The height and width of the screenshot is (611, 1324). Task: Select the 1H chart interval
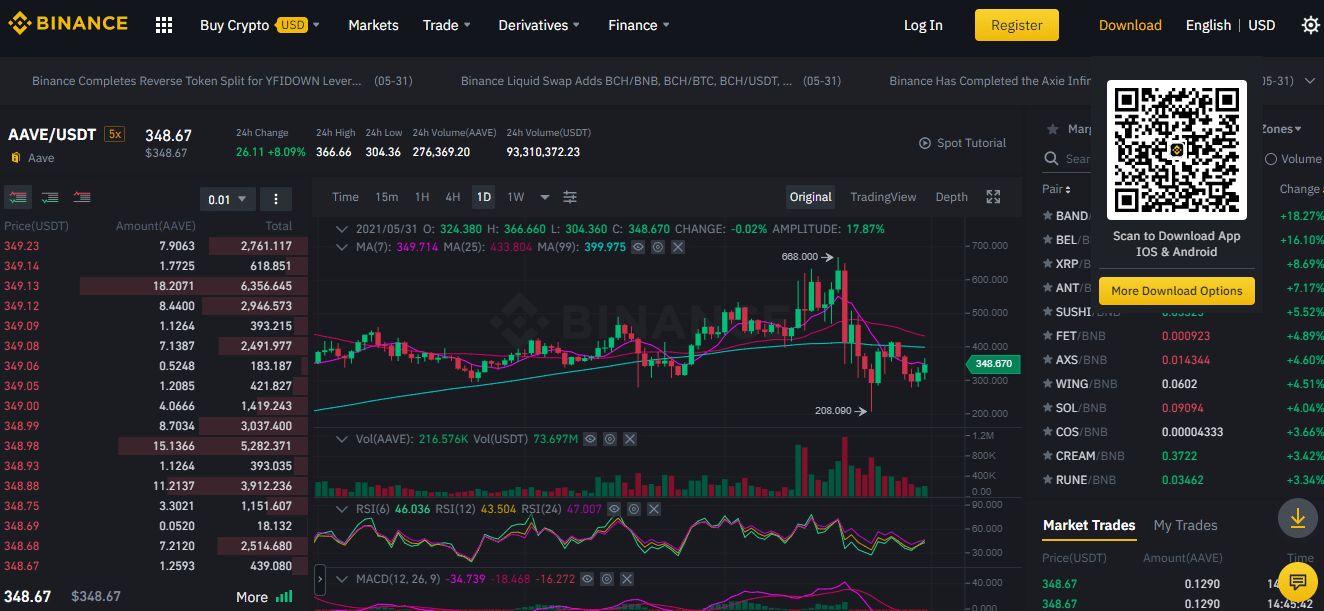pos(422,197)
